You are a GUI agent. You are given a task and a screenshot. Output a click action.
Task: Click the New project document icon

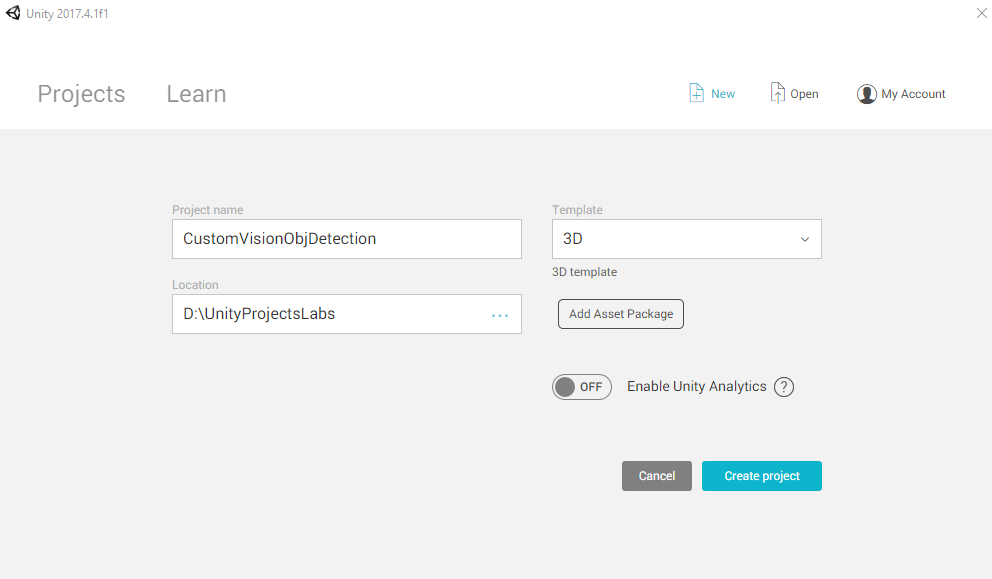click(697, 92)
